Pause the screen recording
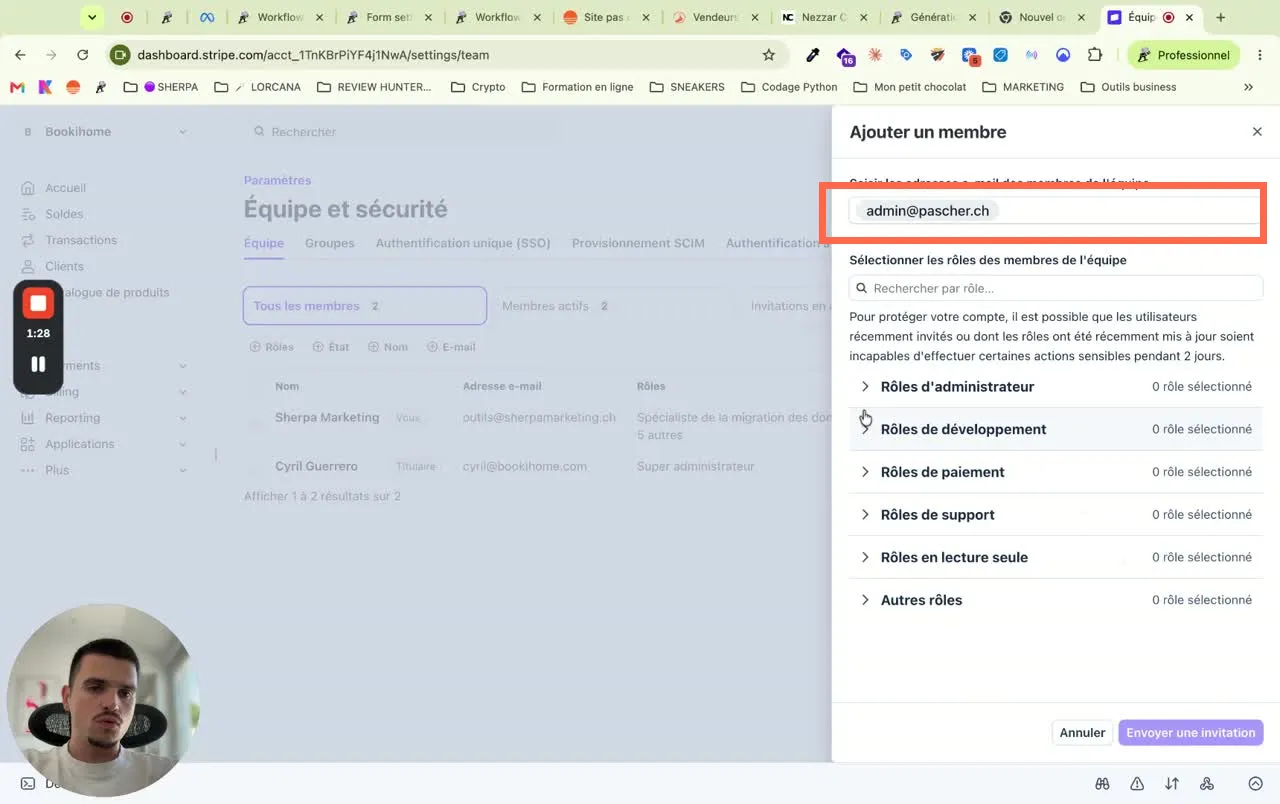The width and height of the screenshot is (1280, 804). point(38,364)
